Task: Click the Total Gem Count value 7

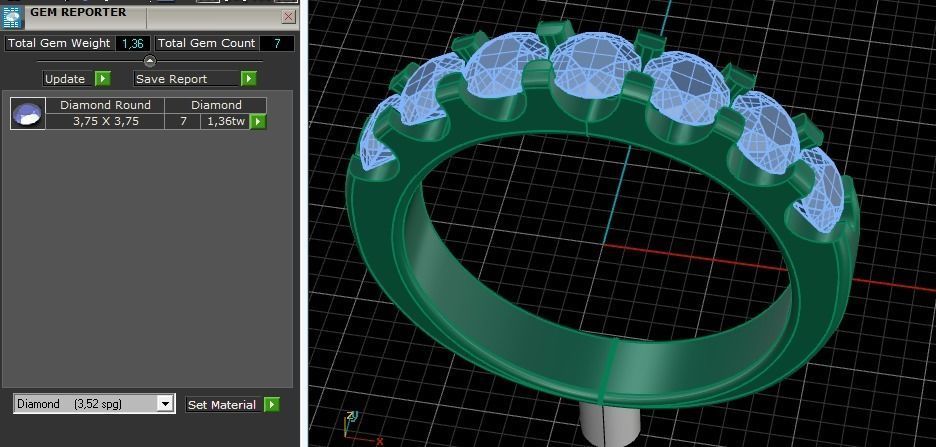Action: pos(277,43)
